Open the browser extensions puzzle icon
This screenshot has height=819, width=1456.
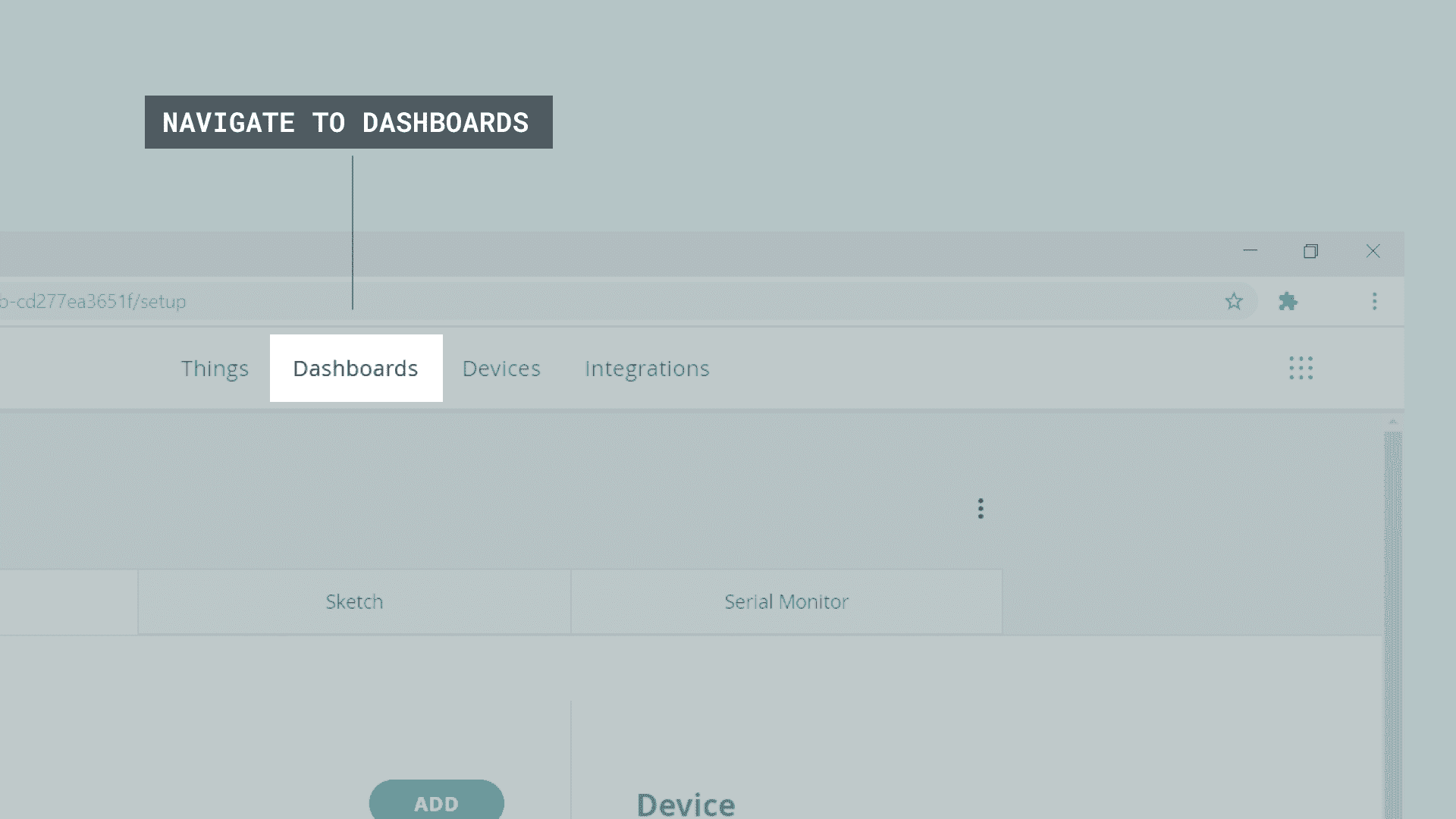[x=1288, y=302]
